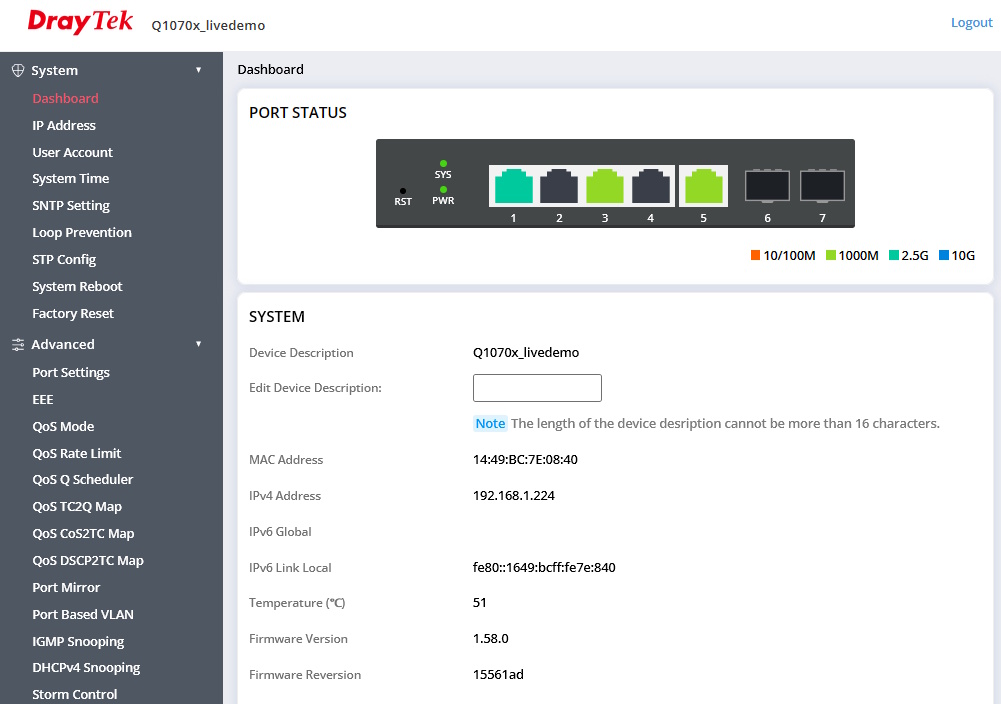Viewport: 1001px width, 704px height.
Task: Select SFP port 6 on the switch diagram
Action: click(767, 186)
